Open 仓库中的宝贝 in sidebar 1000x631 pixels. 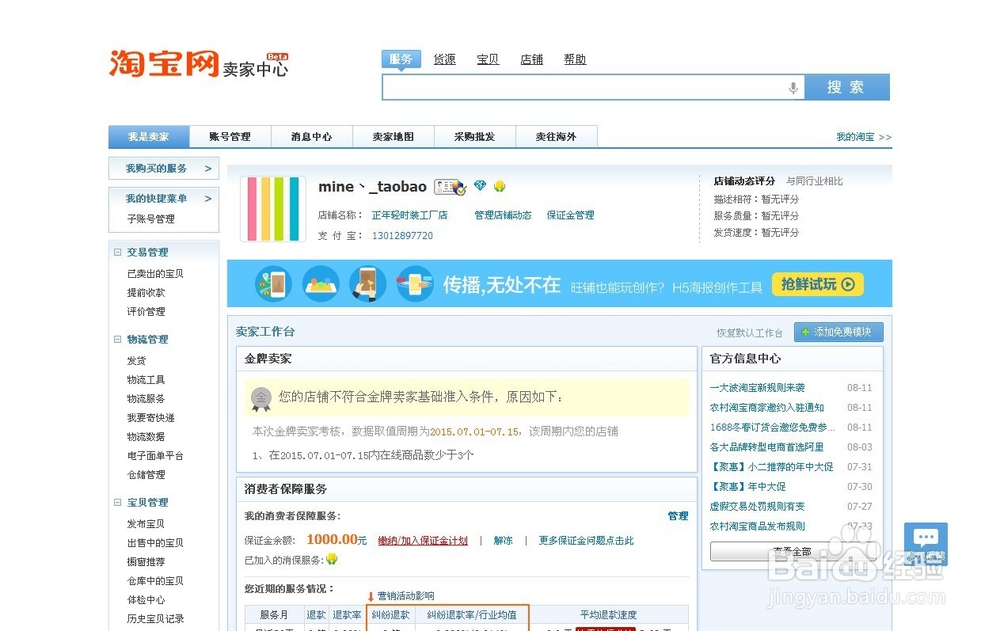tap(155, 581)
